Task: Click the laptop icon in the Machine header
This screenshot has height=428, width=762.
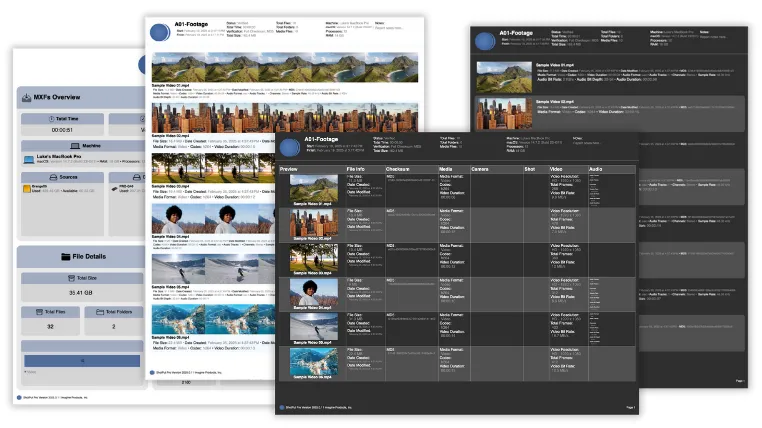Action: (x=75, y=146)
